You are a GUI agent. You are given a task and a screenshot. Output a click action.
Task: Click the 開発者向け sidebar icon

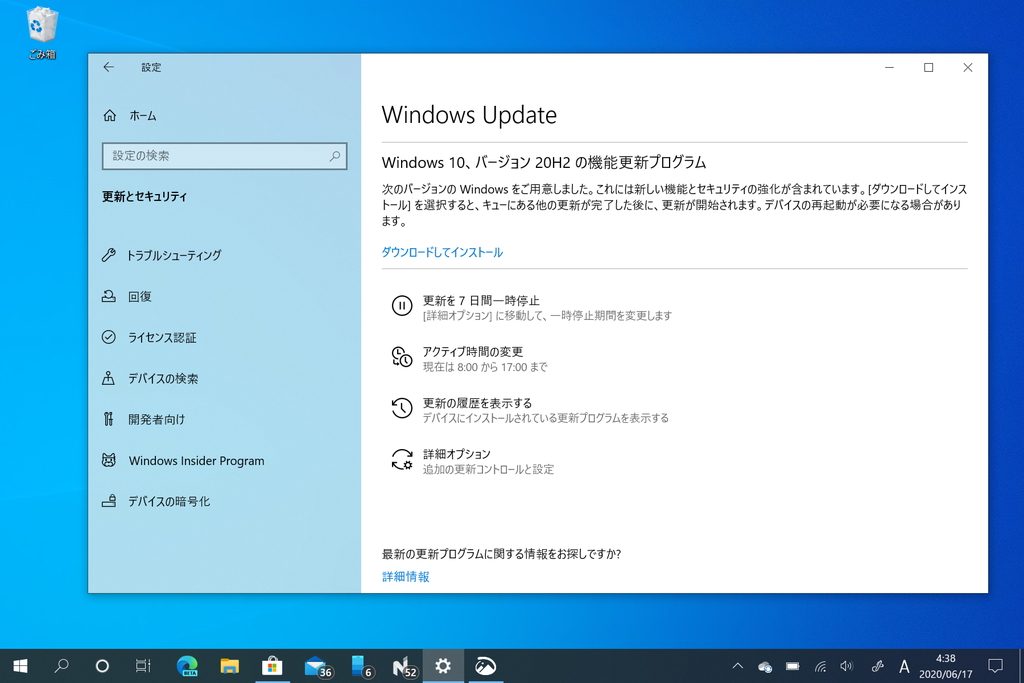click(110, 420)
